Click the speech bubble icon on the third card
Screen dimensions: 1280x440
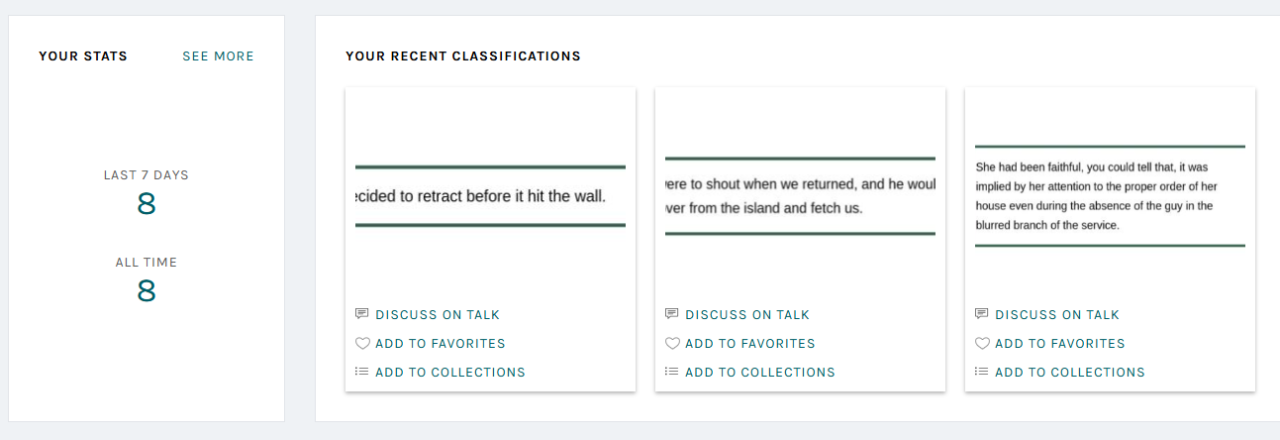tap(982, 314)
